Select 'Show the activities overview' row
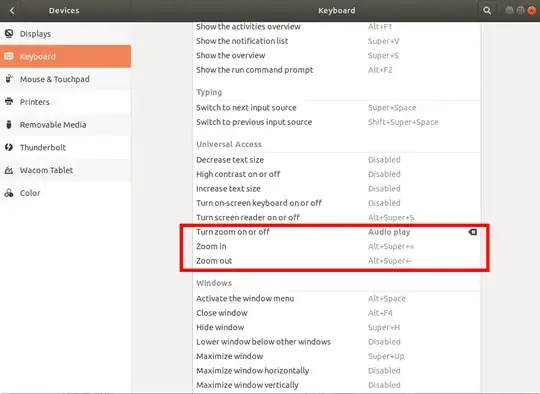Viewport: 540px width, 394px height. [x=336, y=27]
